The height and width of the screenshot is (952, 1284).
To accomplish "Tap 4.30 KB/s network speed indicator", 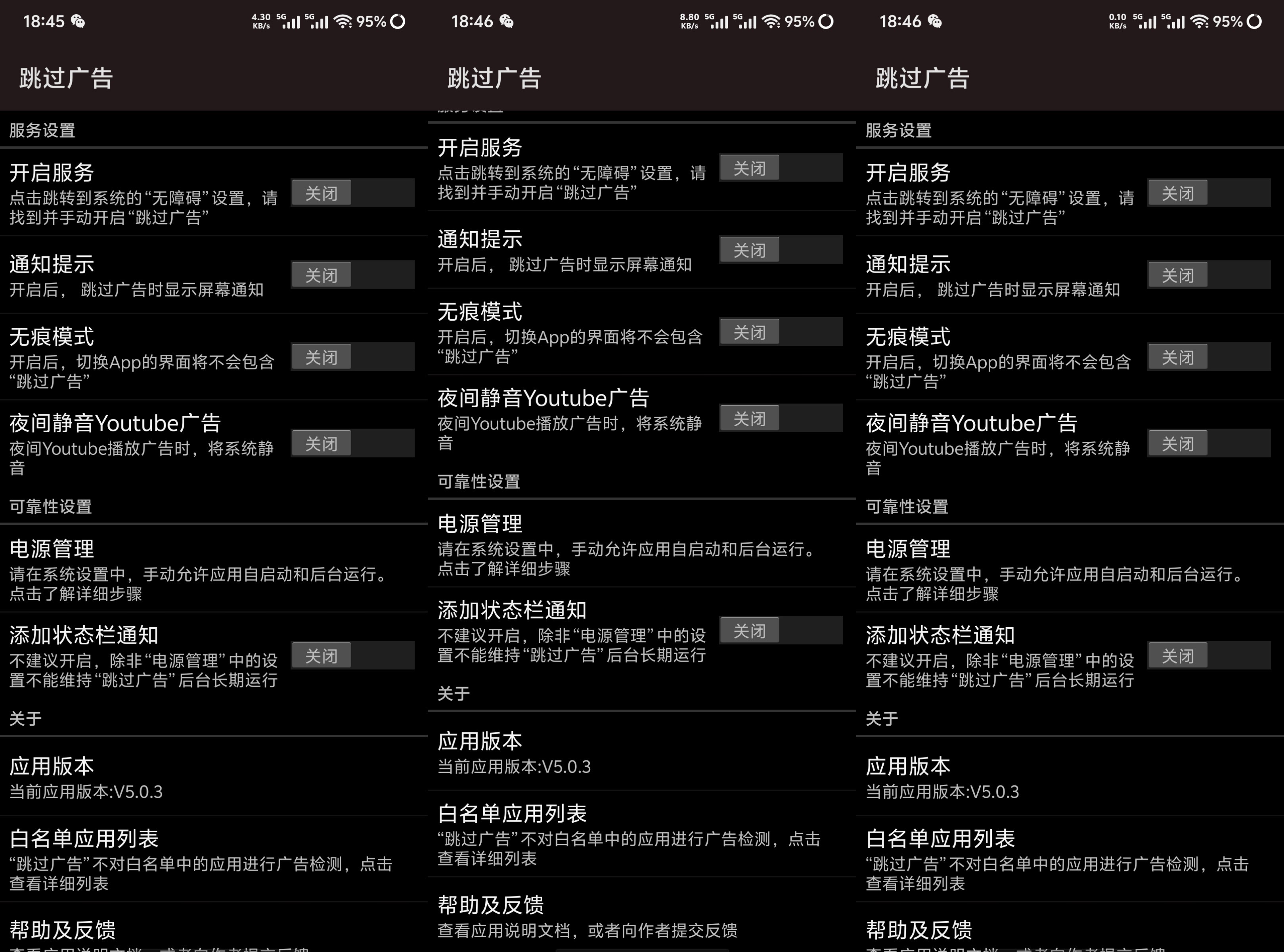I will [x=261, y=22].
